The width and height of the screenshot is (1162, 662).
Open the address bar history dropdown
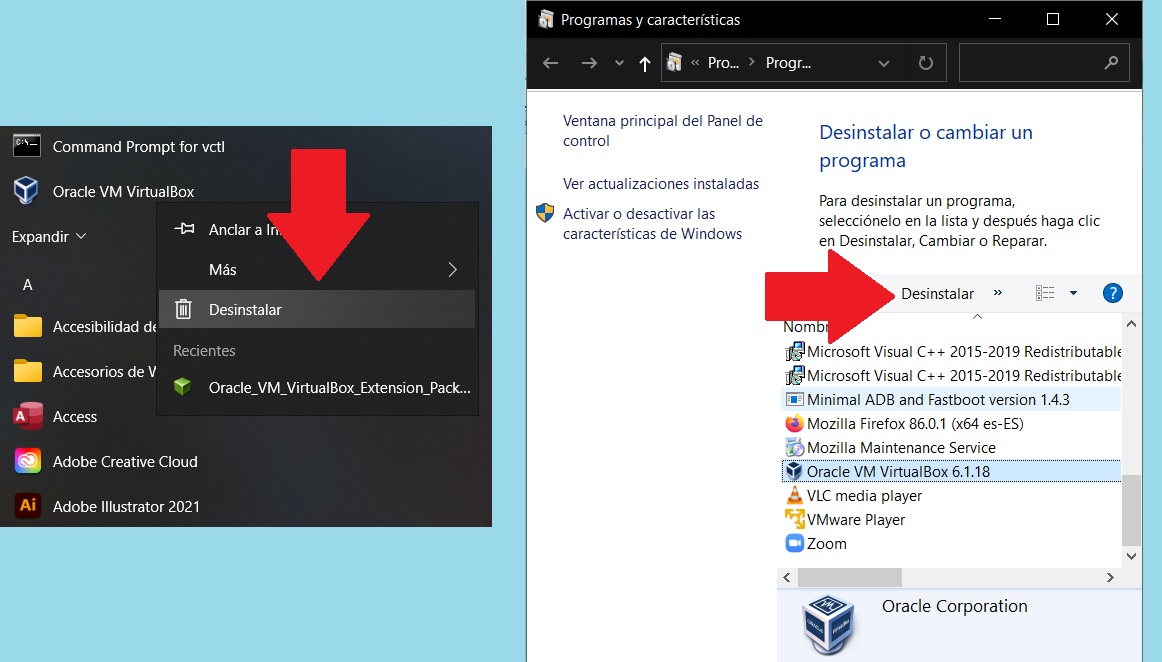click(883, 64)
